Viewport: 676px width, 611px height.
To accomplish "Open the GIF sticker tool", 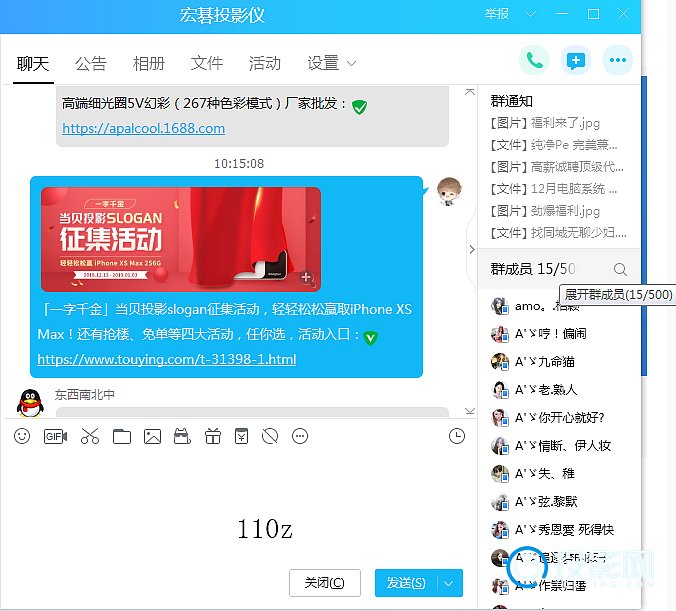I will tap(55, 436).
